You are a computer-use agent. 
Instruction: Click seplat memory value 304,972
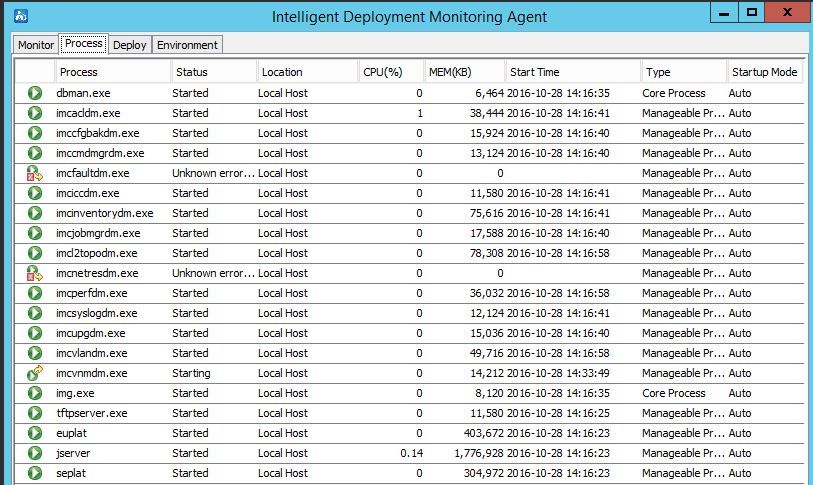point(483,473)
